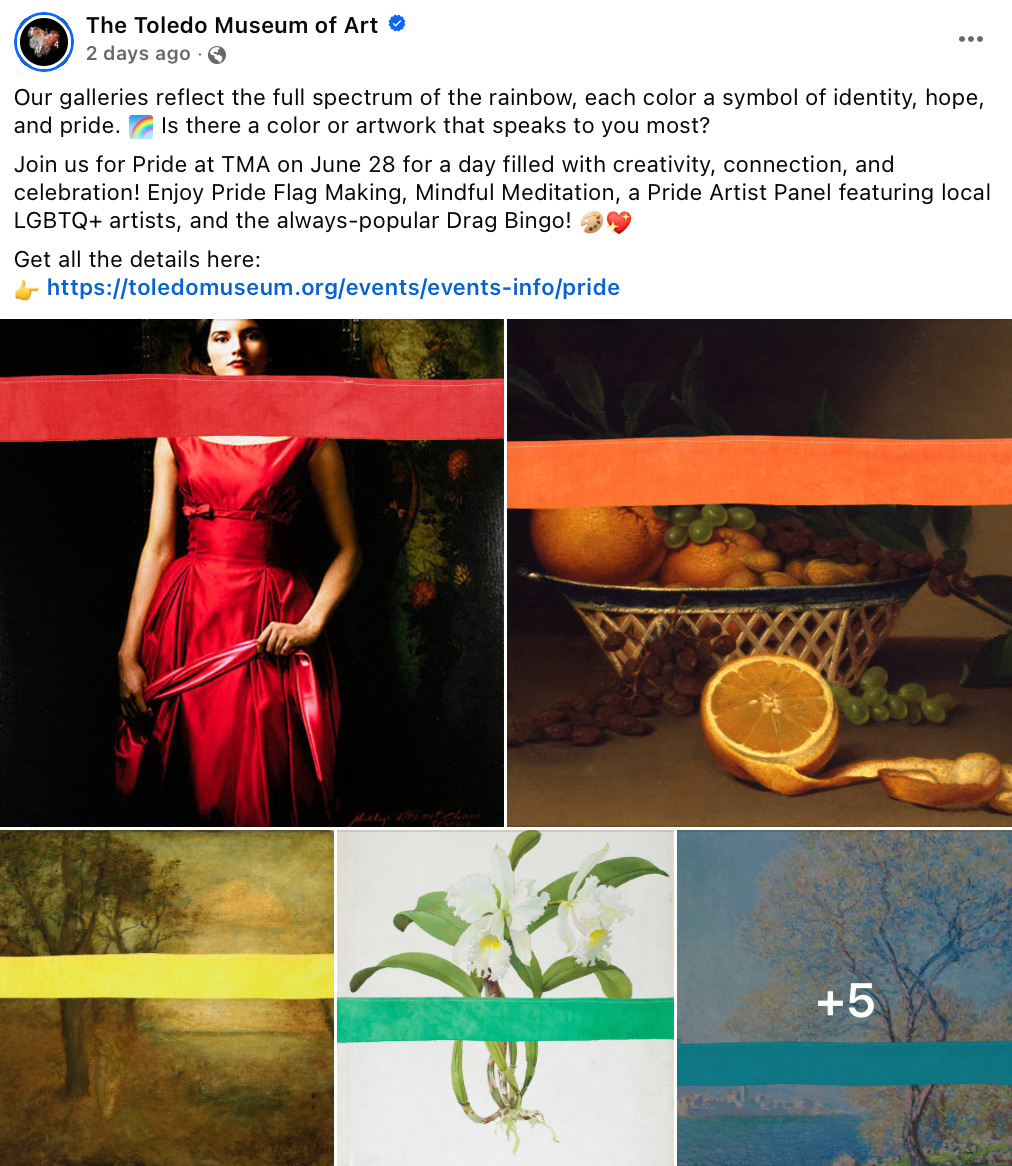The height and width of the screenshot is (1166, 1012).
Task: Click the artist palette emoji after Drag Bingo
Action: point(592,222)
